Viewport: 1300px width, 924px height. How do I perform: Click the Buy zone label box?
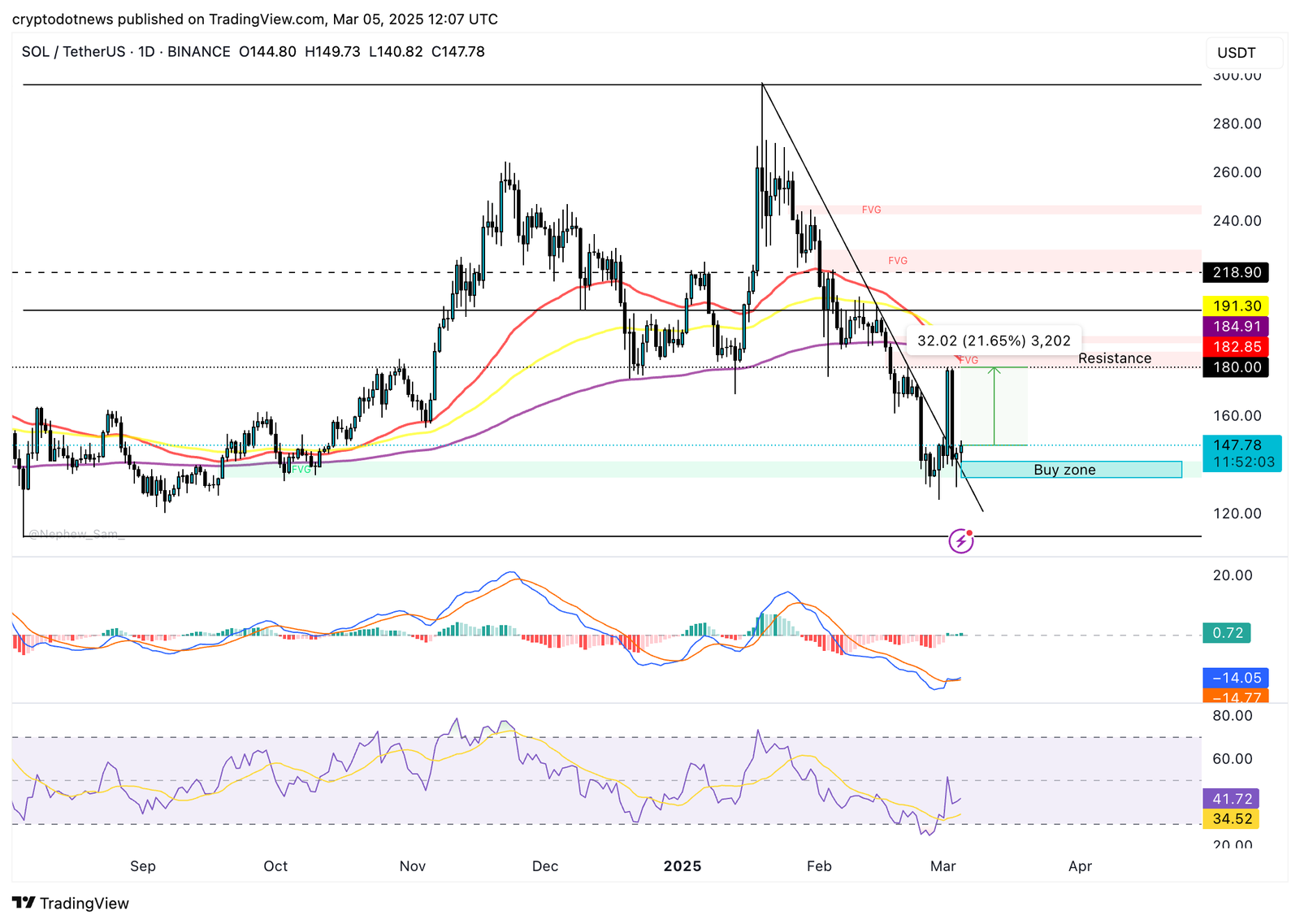1064,469
